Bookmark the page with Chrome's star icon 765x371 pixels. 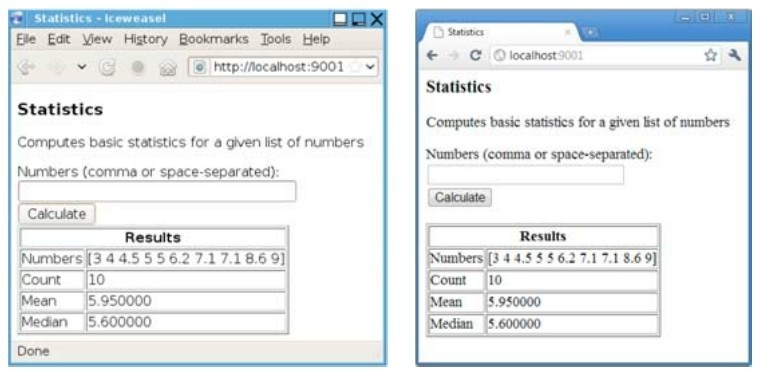(x=710, y=55)
